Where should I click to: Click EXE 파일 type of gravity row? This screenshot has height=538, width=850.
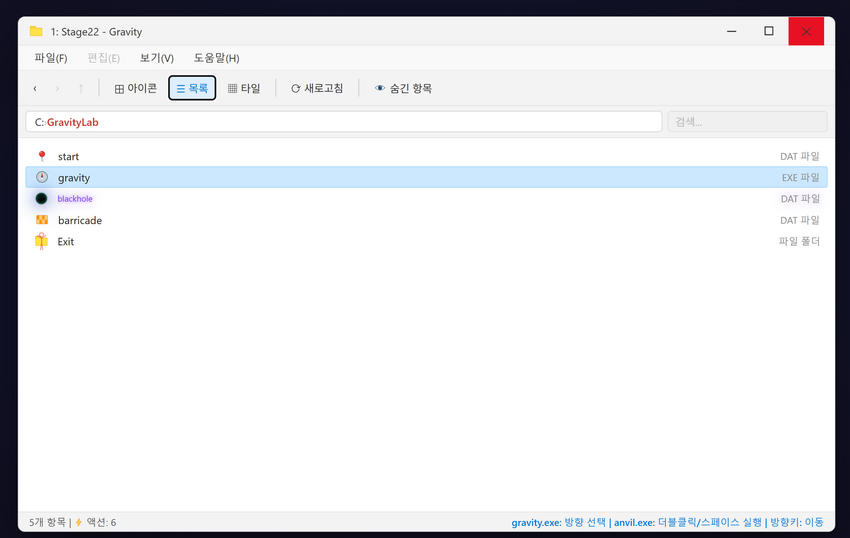[x=801, y=178]
